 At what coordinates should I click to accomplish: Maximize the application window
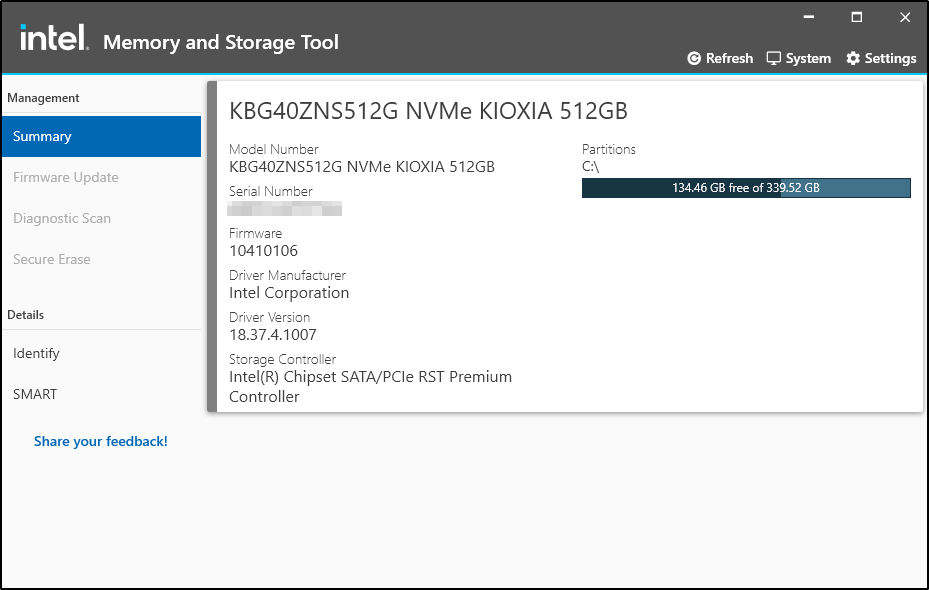(857, 17)
